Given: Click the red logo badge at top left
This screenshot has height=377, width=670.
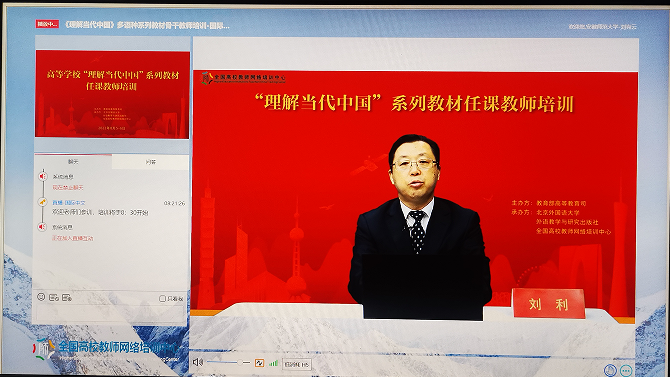Looking at the screenshot, I should tap(47, 24).
